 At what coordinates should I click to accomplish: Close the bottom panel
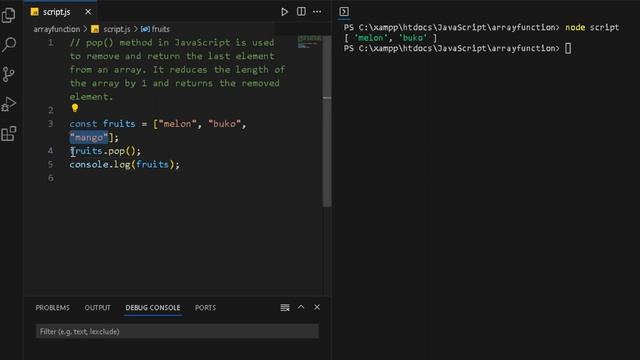[x=317, y=307]
